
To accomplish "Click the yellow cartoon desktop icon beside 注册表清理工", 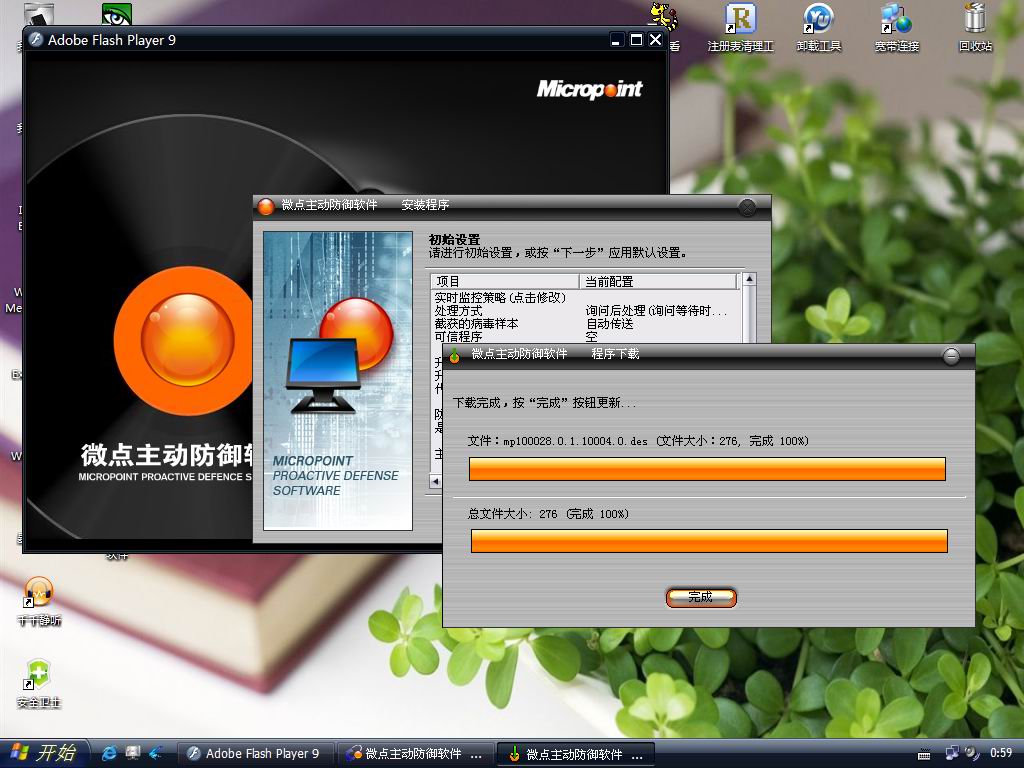I will tap(664, 18).
